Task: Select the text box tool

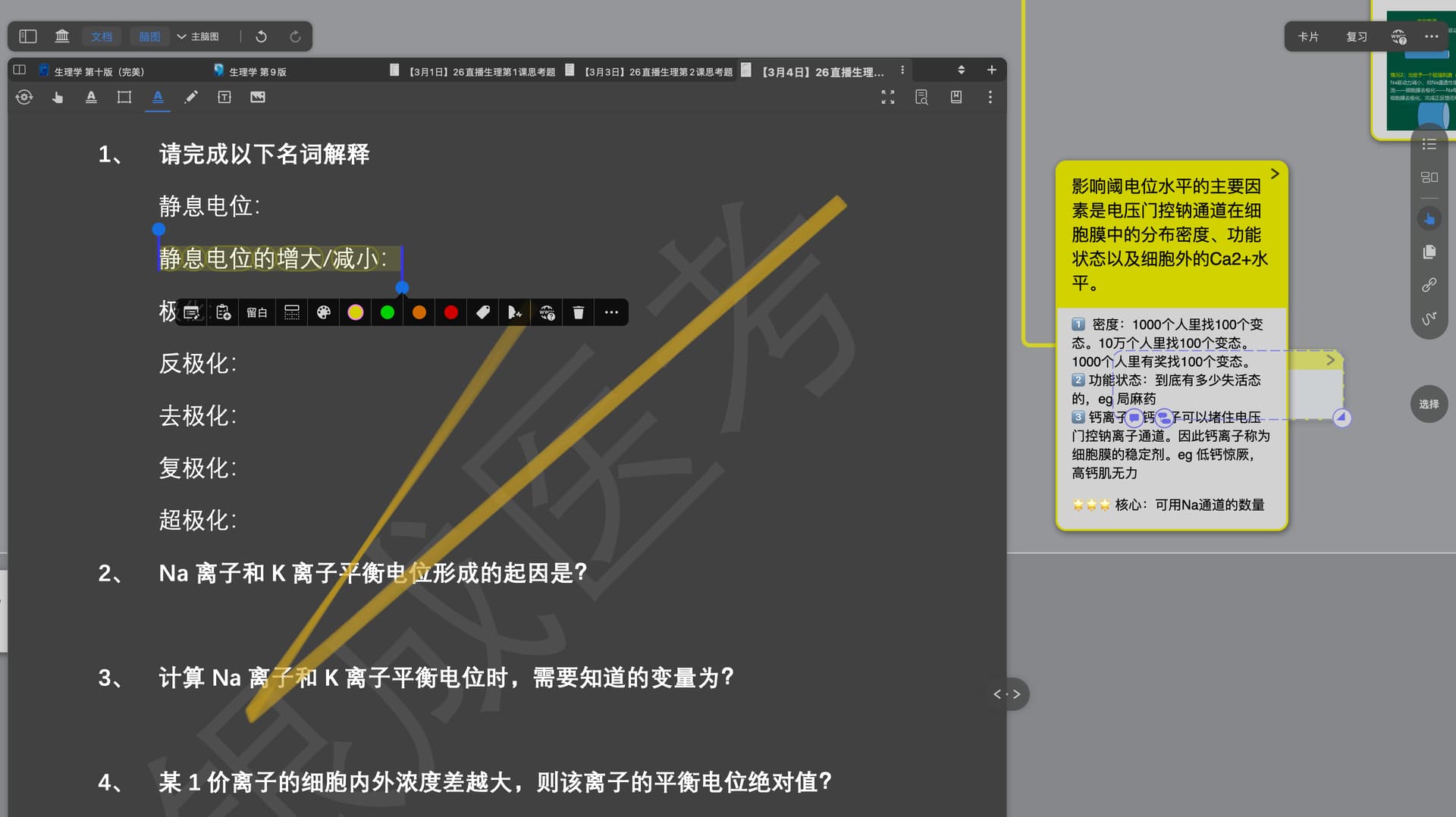Action: tap(224, 97)
